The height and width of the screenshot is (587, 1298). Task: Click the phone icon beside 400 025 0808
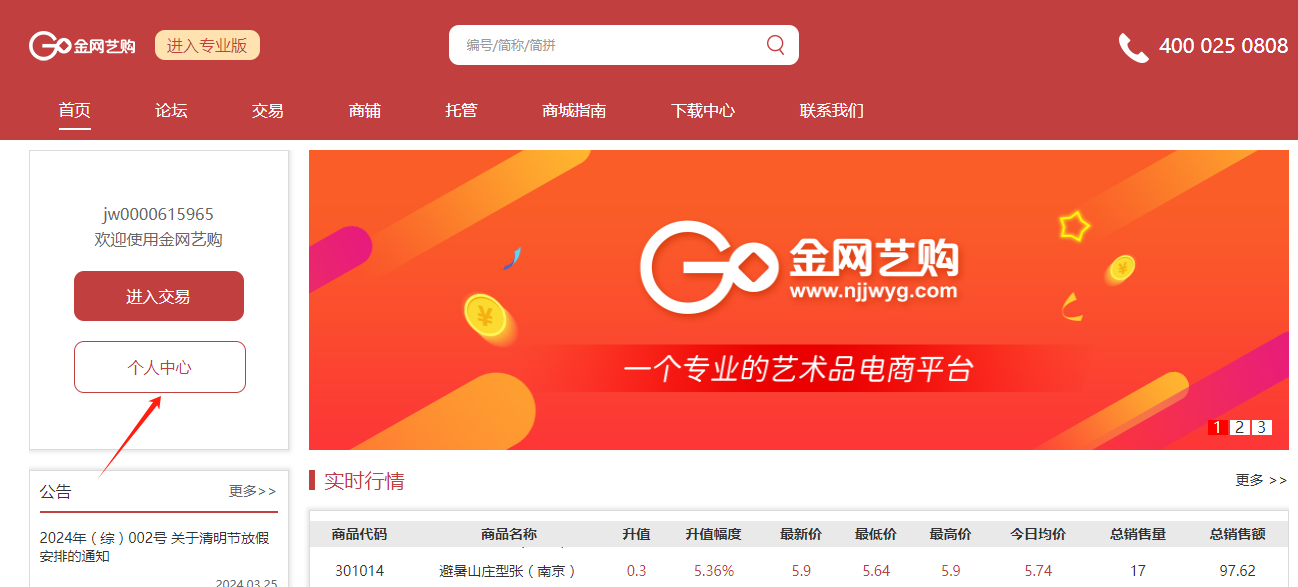1133,47
